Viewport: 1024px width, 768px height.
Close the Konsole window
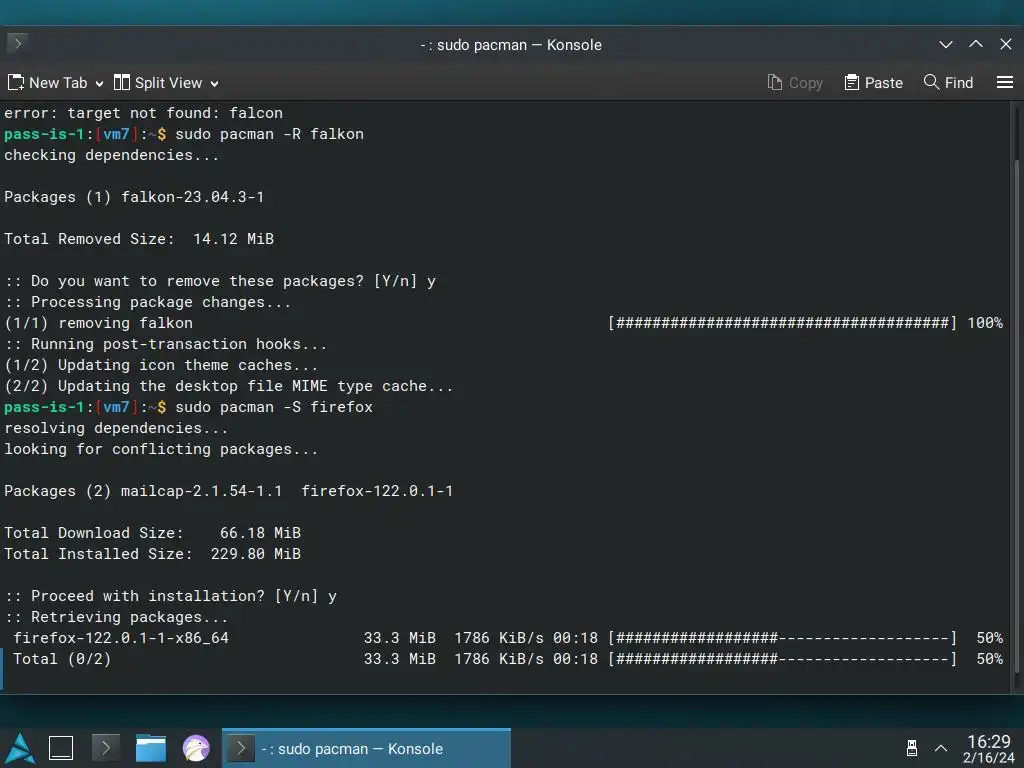(x=1006, y=44)
